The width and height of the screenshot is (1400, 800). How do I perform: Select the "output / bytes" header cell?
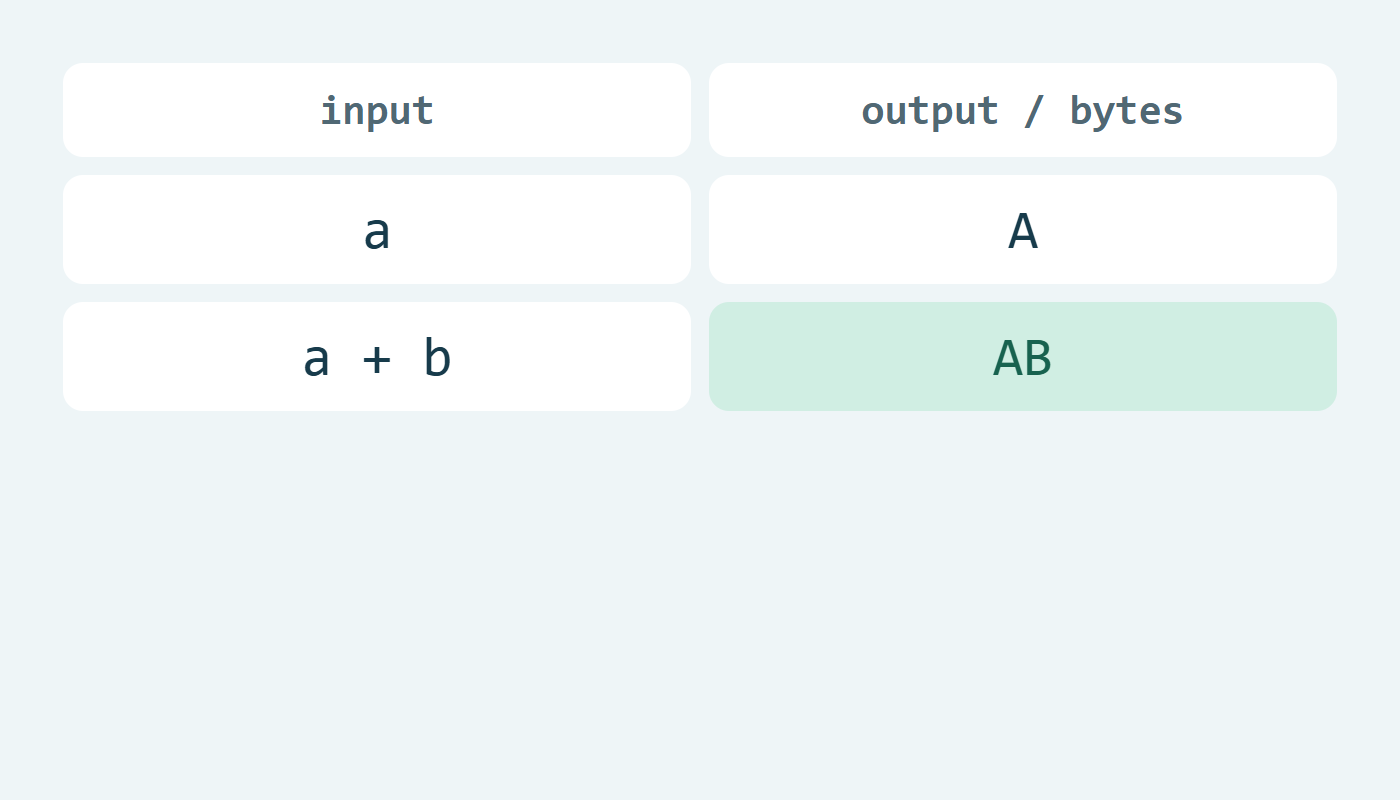pyautogui.click(x=1023, y=110)
